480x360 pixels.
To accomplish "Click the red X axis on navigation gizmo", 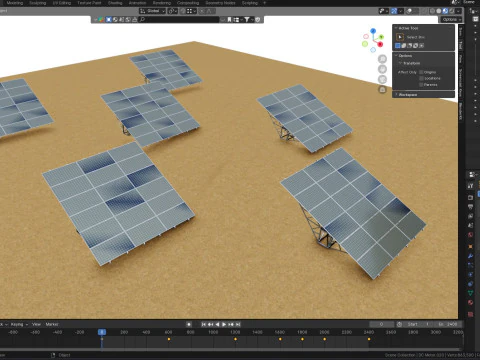I will point(380,44).
